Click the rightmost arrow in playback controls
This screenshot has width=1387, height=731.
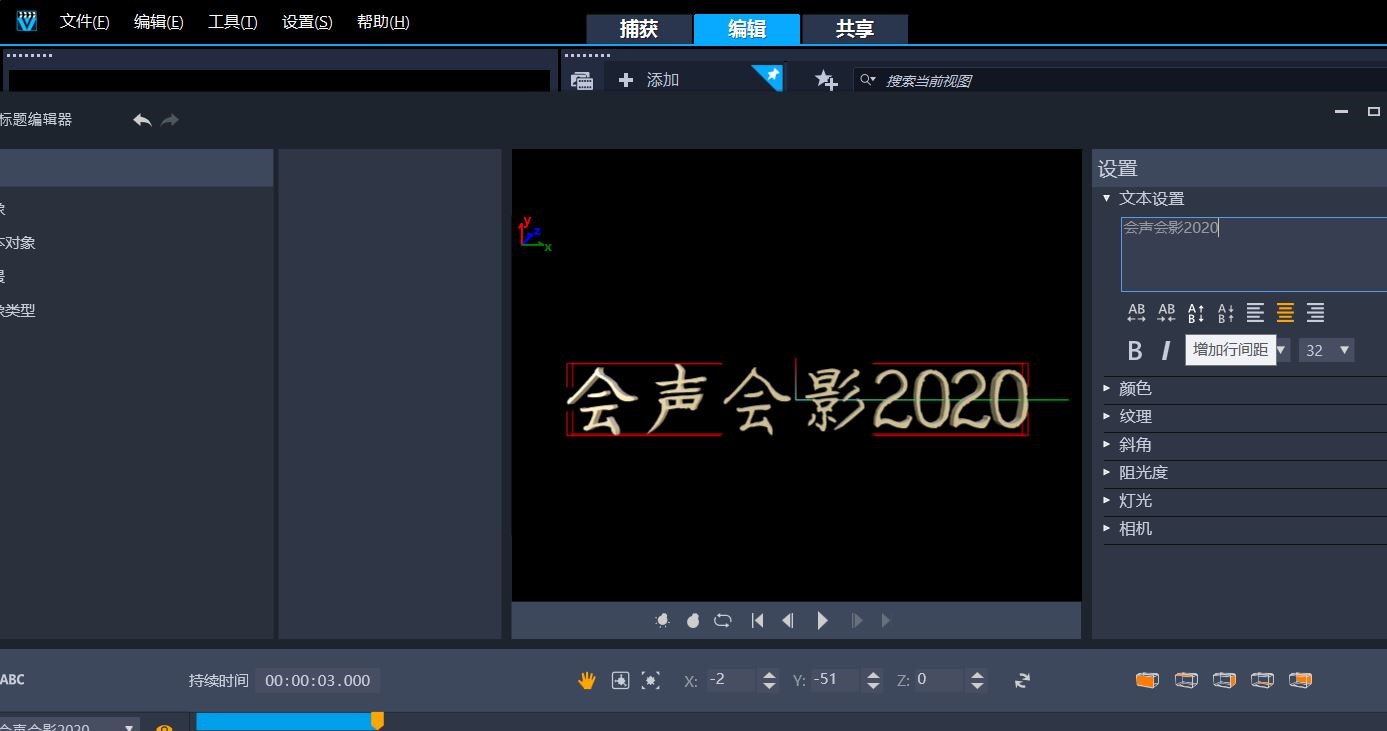pos(886,621)
